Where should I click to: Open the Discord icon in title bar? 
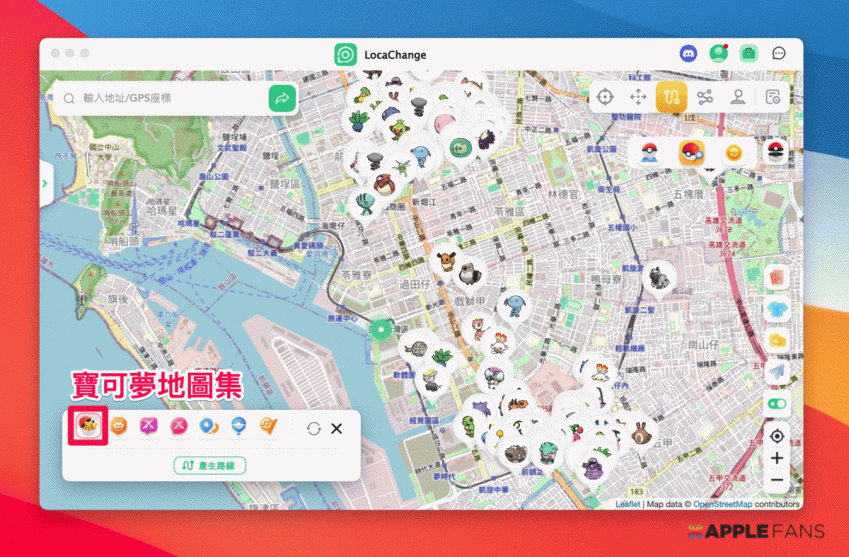pos(688,54)
